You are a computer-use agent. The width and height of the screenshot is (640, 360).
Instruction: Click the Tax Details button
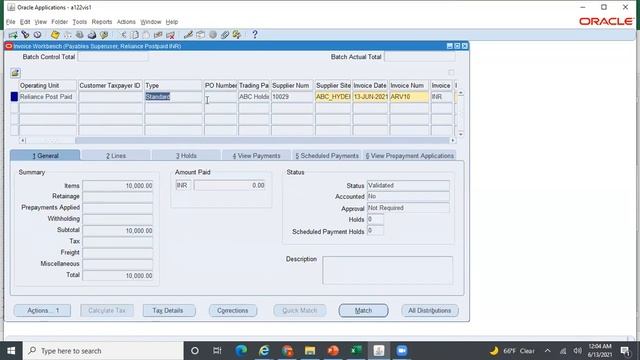point(169,311)
